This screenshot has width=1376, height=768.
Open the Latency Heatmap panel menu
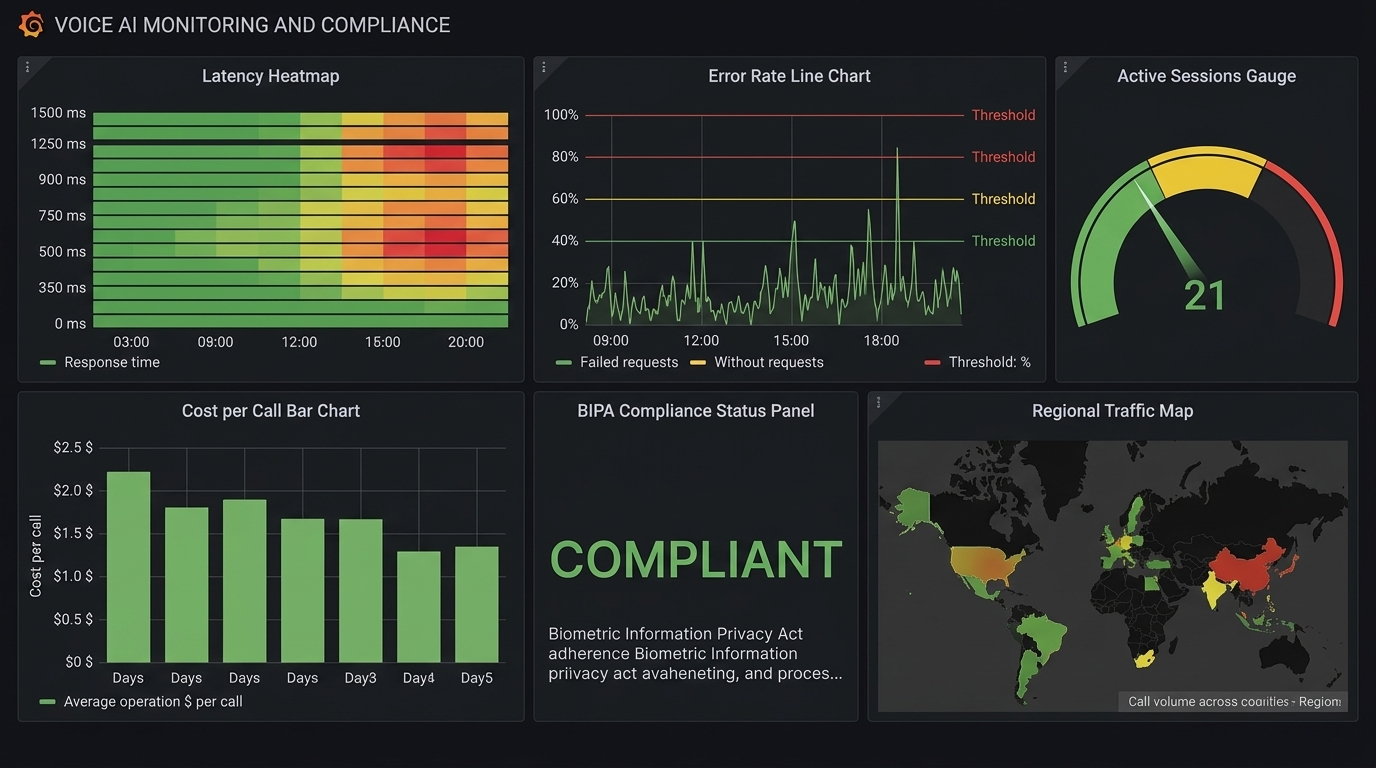(28, 66)
